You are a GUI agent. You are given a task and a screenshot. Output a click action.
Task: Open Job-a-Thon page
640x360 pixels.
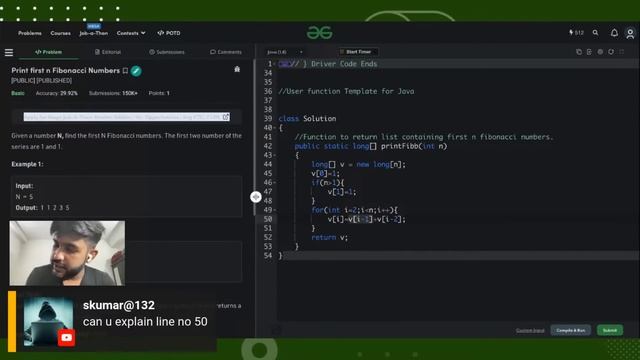pos(93,33)
